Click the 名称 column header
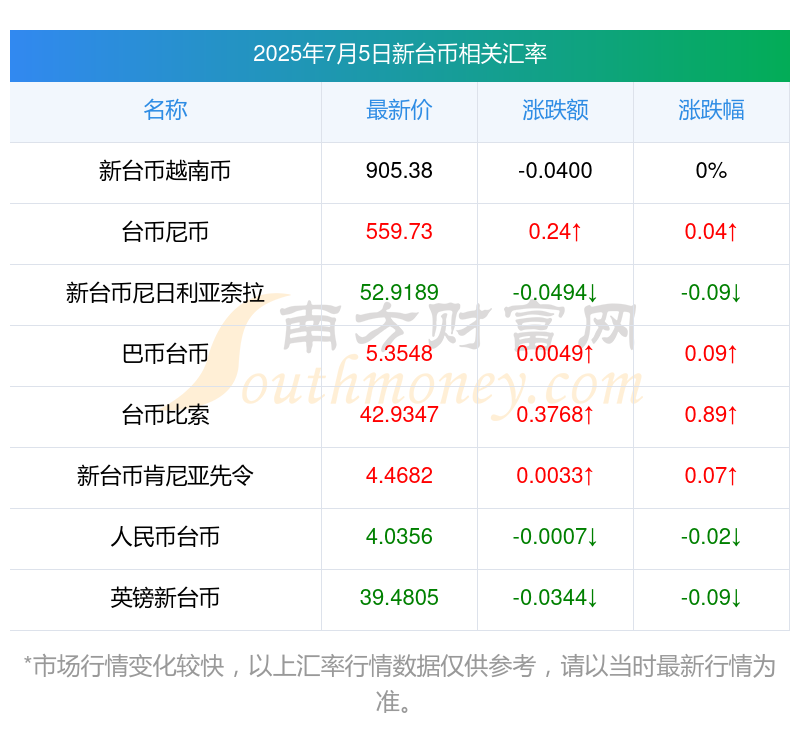The image size is (800, 733). tap(165, 110)
